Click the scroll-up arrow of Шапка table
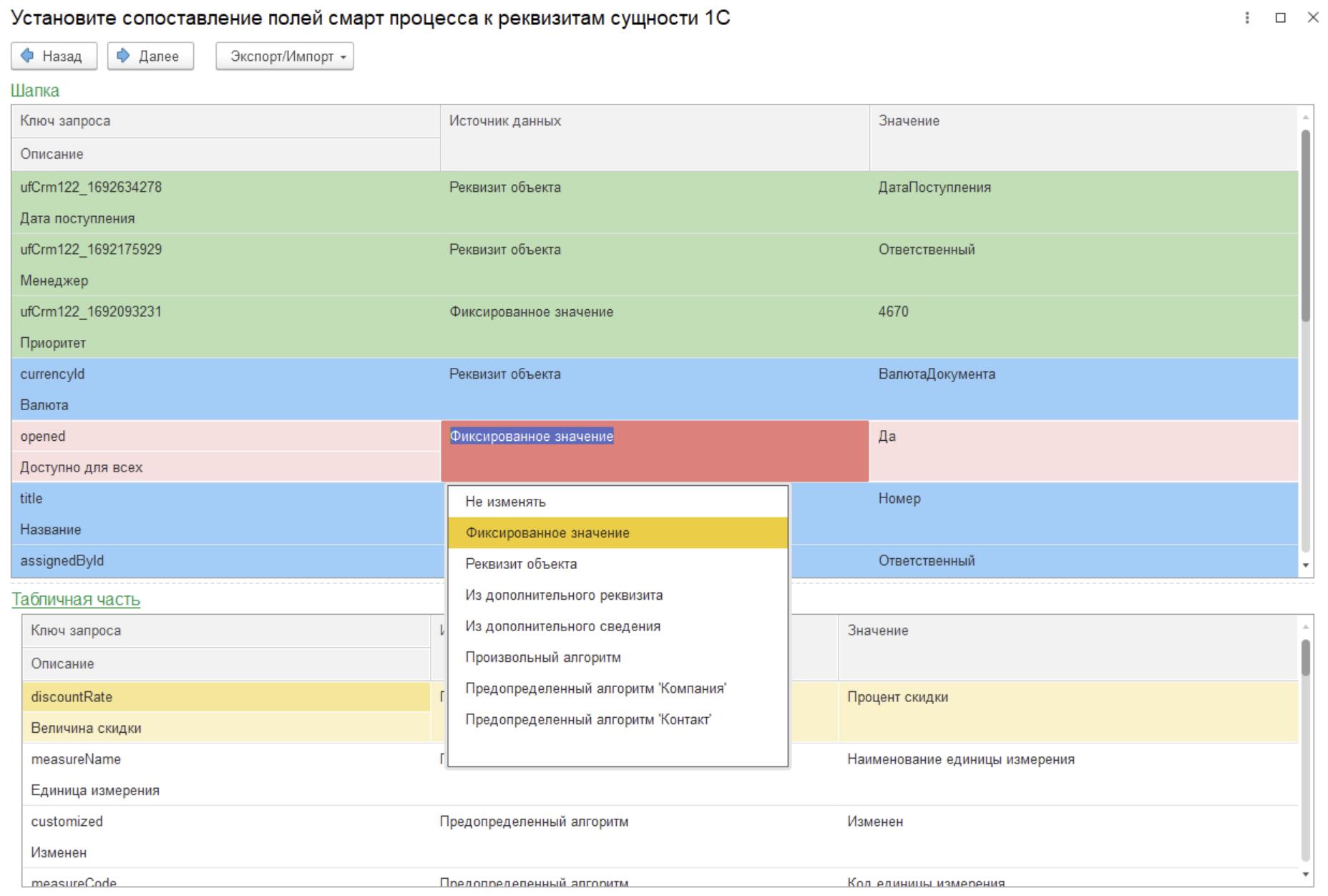1328x896 pixels. (x=1307, y=117)
